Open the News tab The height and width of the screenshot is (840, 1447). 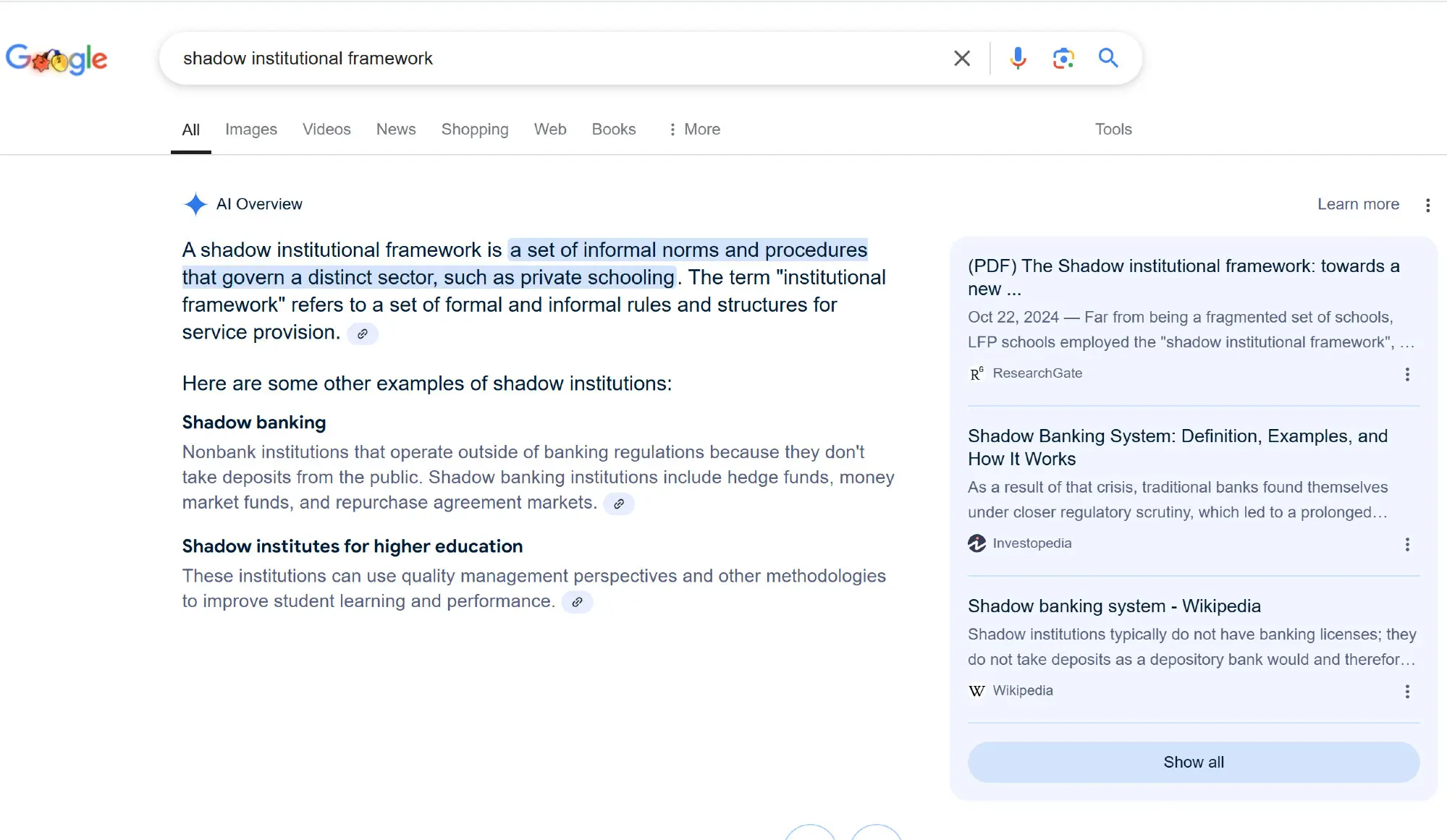(396, 130)
